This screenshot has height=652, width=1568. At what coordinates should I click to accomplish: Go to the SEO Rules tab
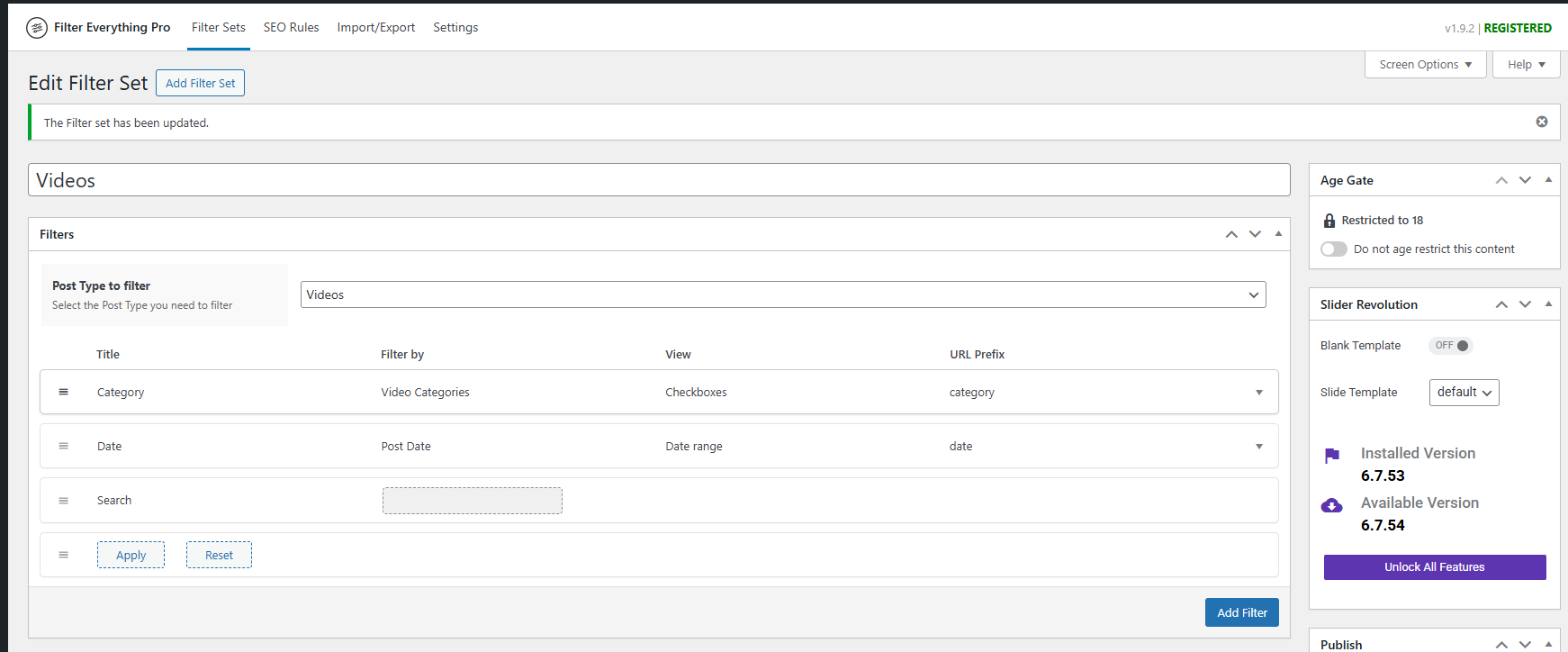(x=291, y=28)
